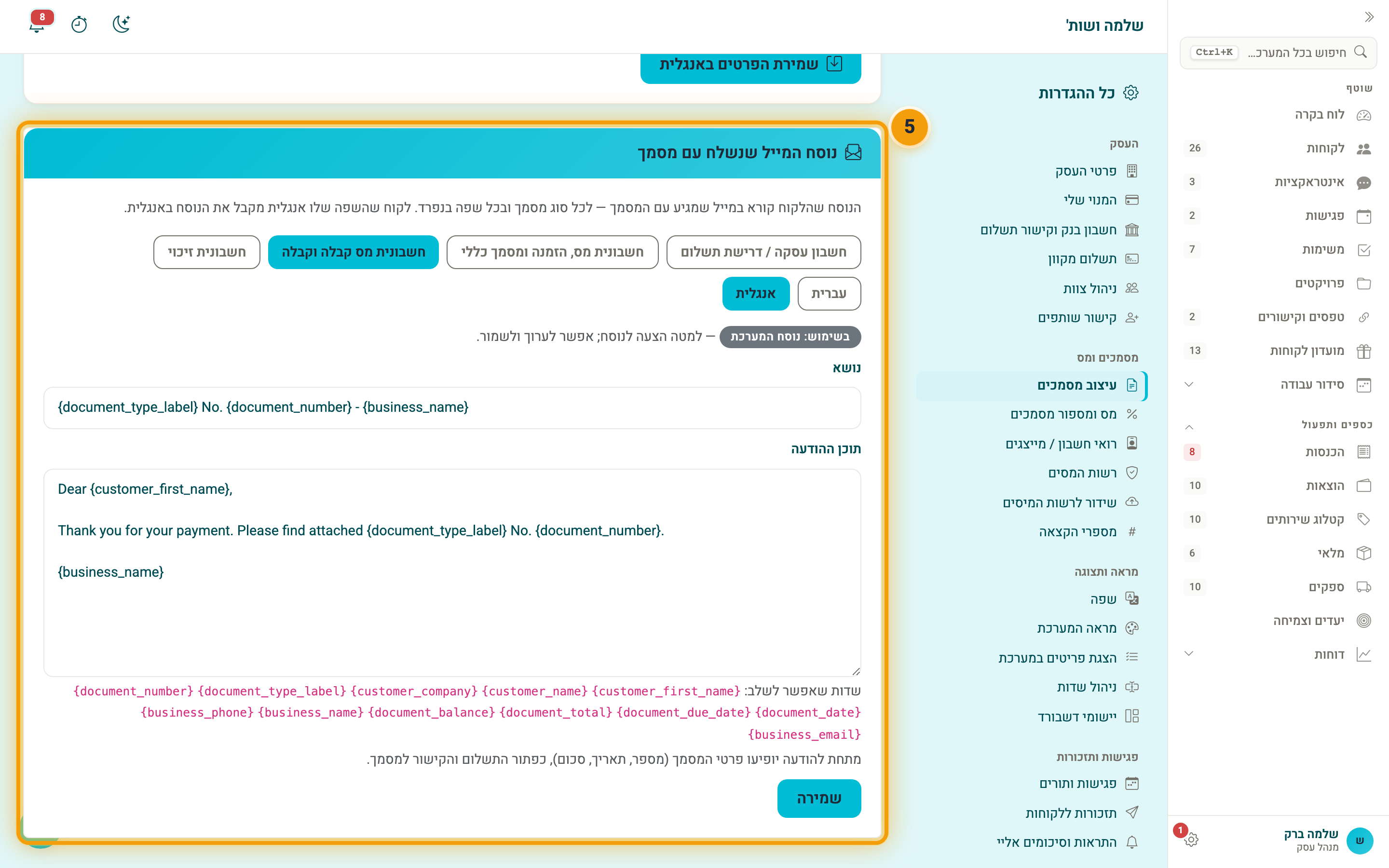Viewport: 1389px width, 868px height.
Task: Collapse sidebar with double chevron icon
Action: [x=1369, y=17]
